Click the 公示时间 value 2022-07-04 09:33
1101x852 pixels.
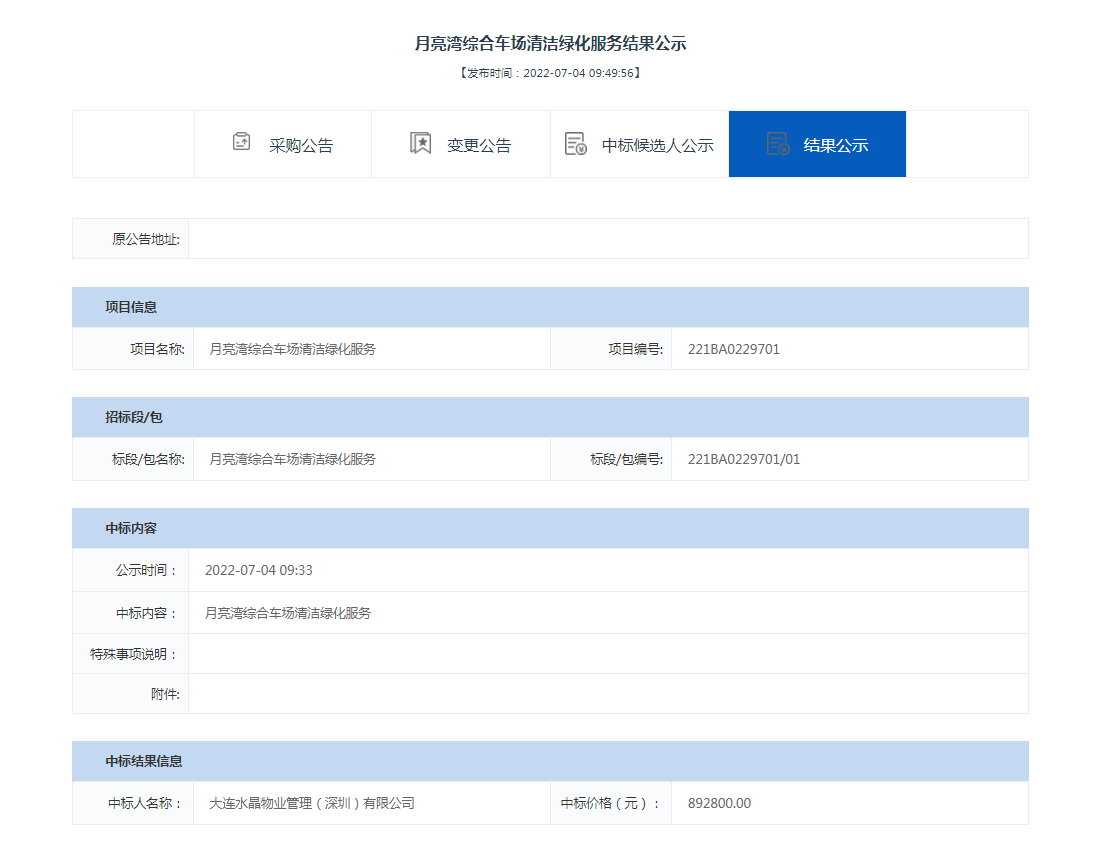pos(258,570)
